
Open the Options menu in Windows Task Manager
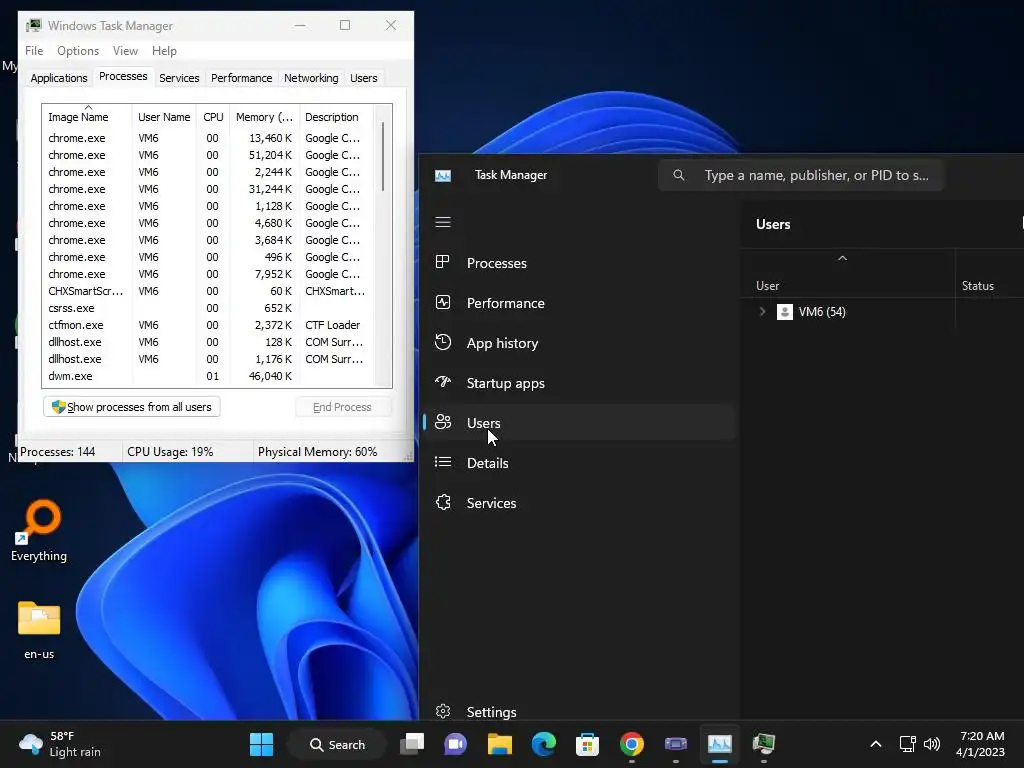pyautogui.click(x=78, y=51)
